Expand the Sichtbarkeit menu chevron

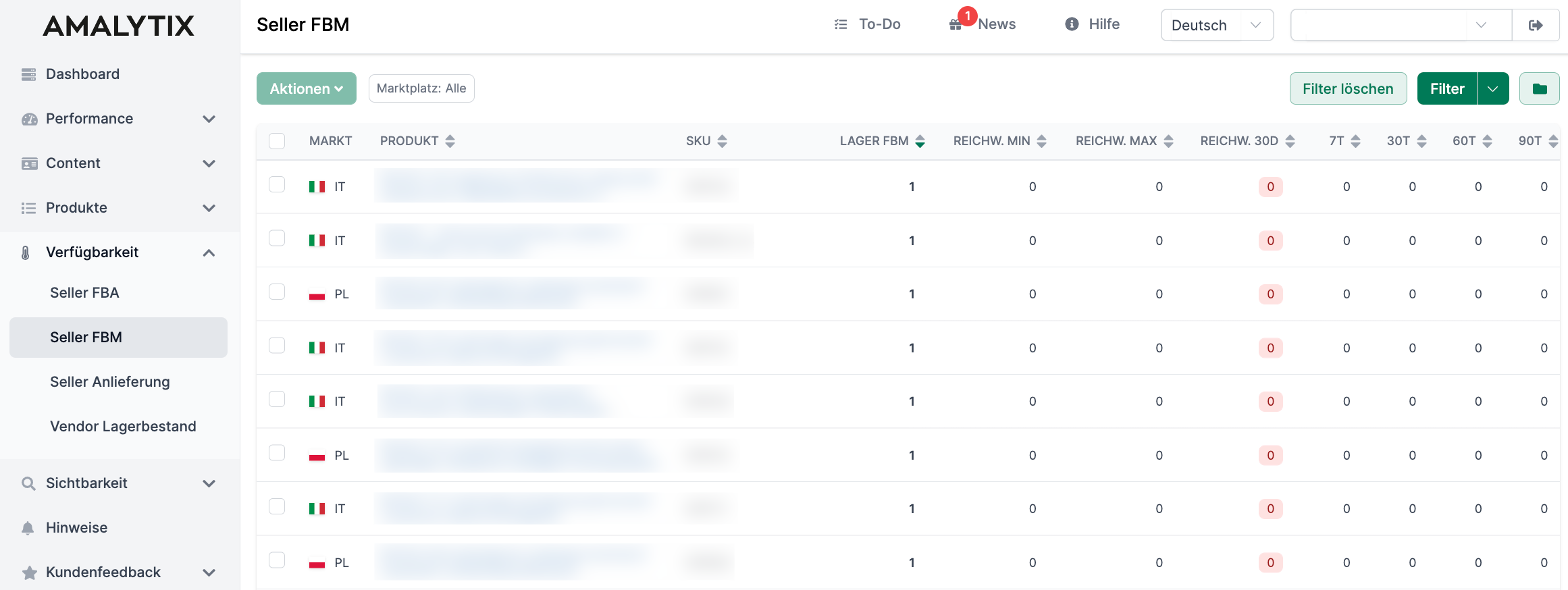[x=209, y=483]
